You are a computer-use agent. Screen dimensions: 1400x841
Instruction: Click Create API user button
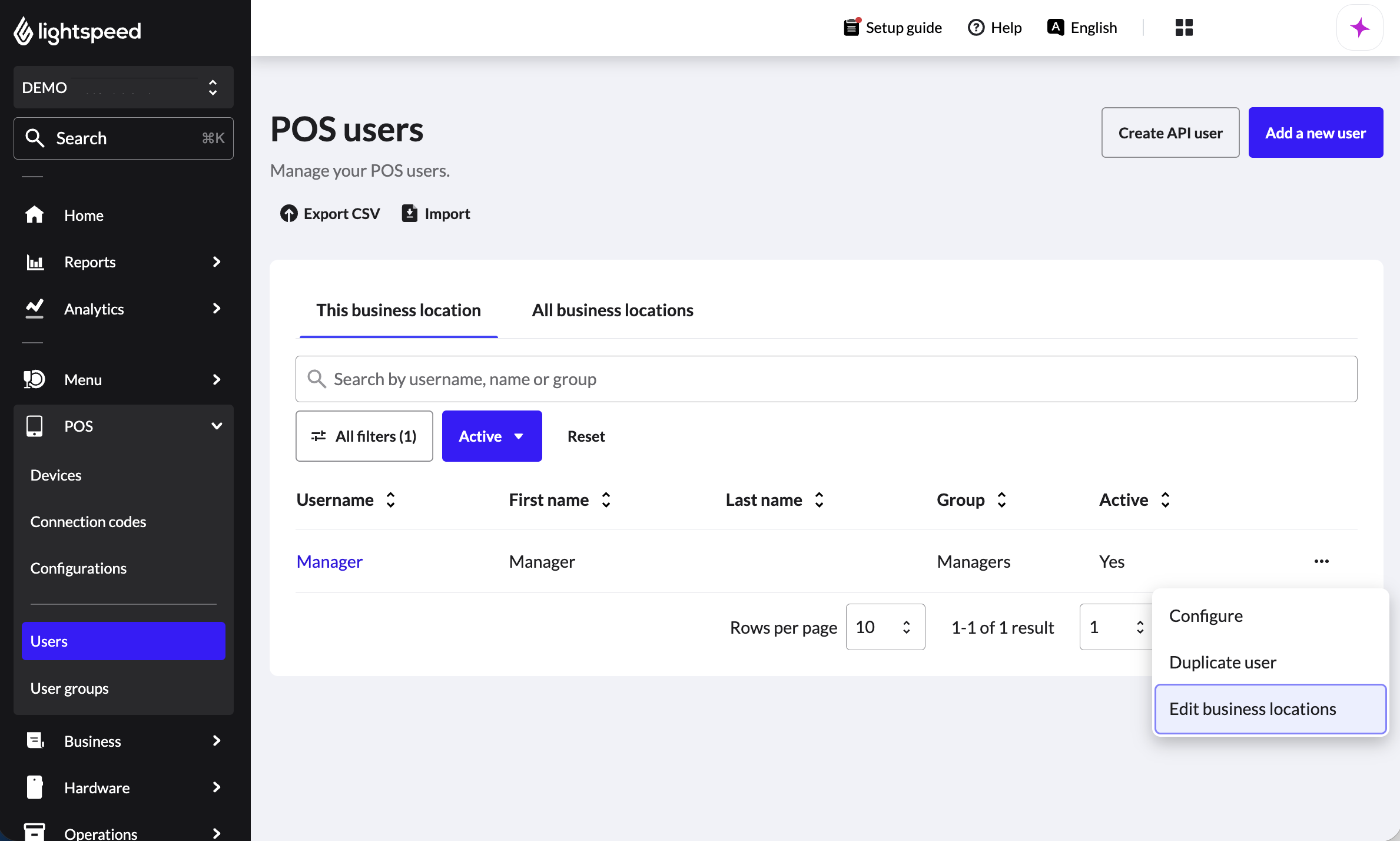pos(1170,133)
